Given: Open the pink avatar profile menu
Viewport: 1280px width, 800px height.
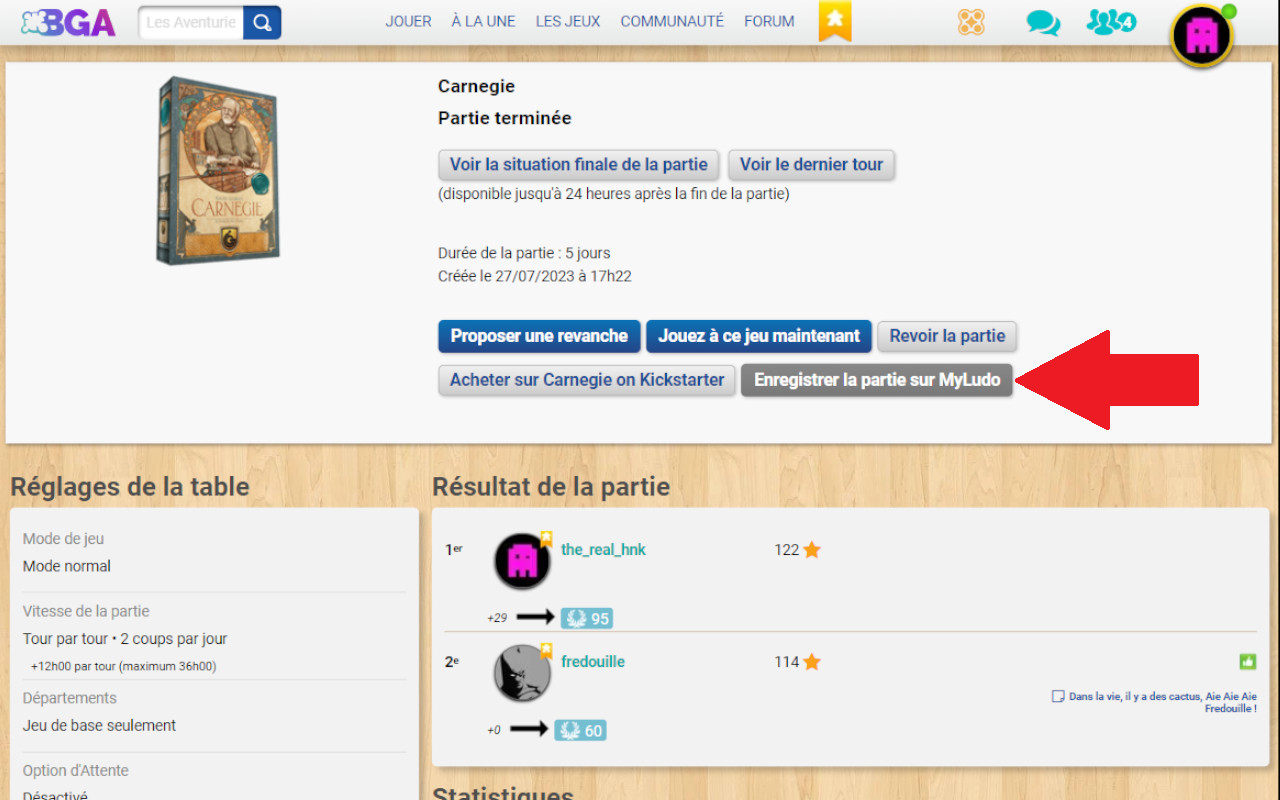Looking at the screenshot, I should (1202, 37).
